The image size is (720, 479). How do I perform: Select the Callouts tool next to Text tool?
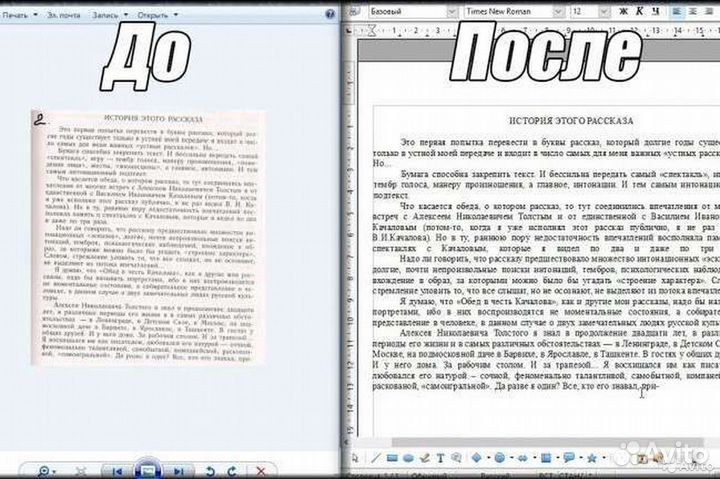pyautogui.click(x=456, y=458)
